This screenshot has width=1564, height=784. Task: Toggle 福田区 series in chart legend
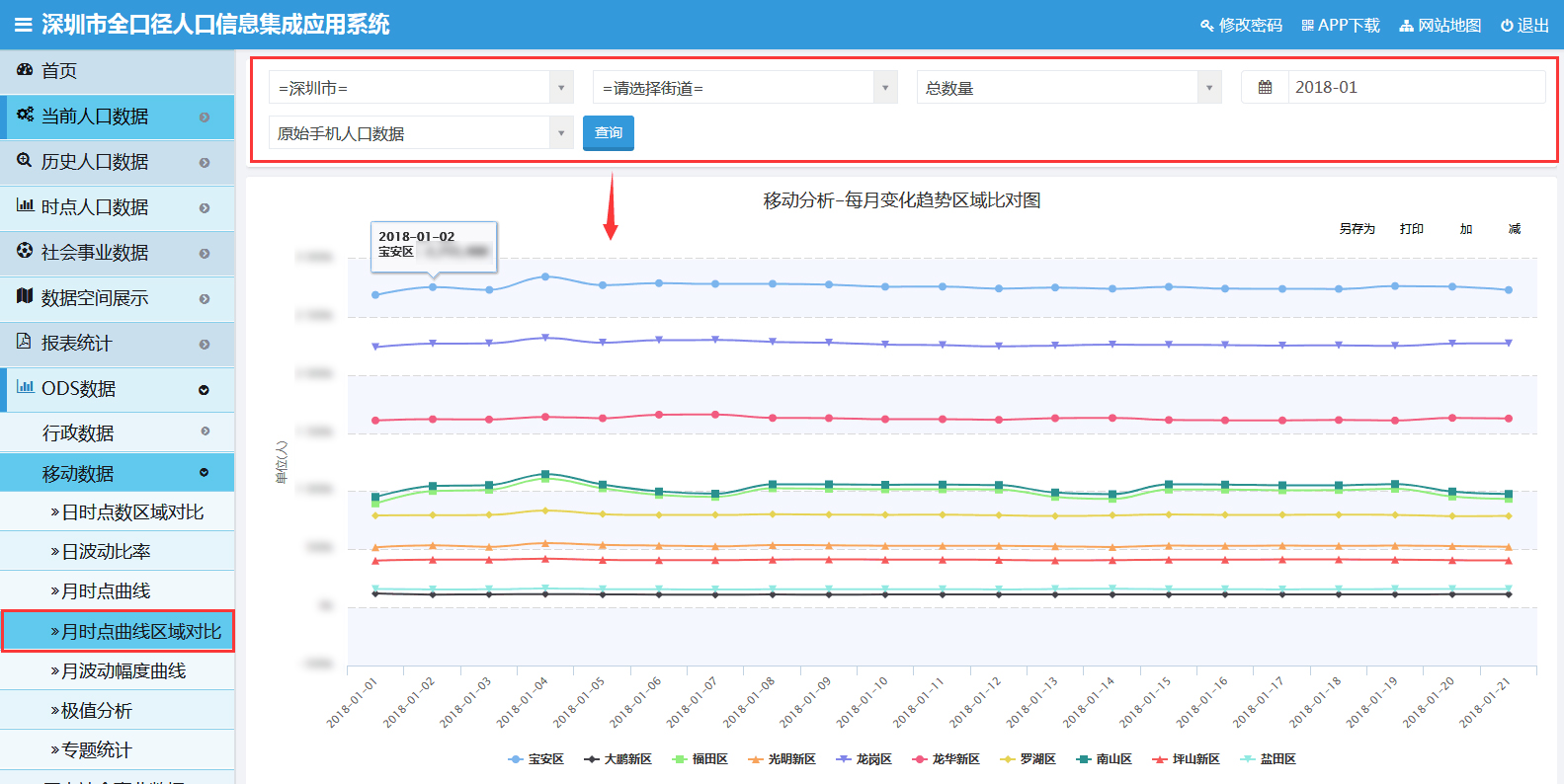[x=700, y=759]
